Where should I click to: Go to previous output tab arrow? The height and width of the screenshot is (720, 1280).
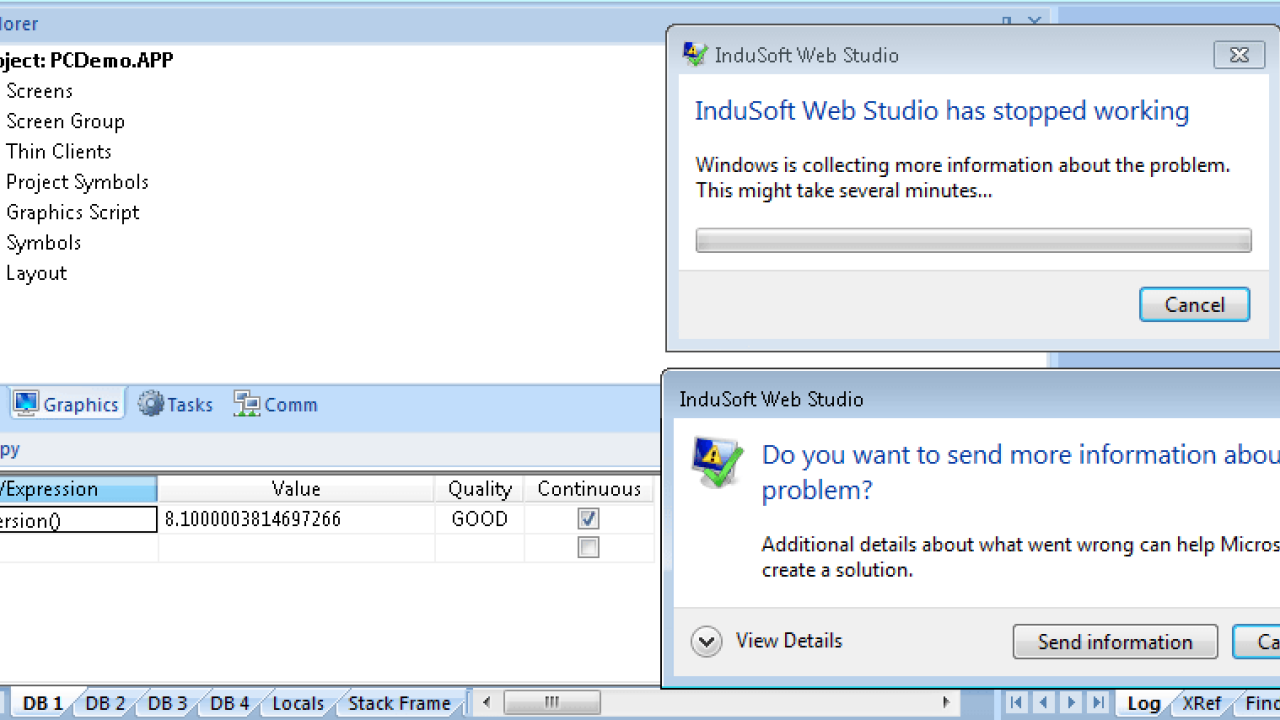tap(1043, 703)
